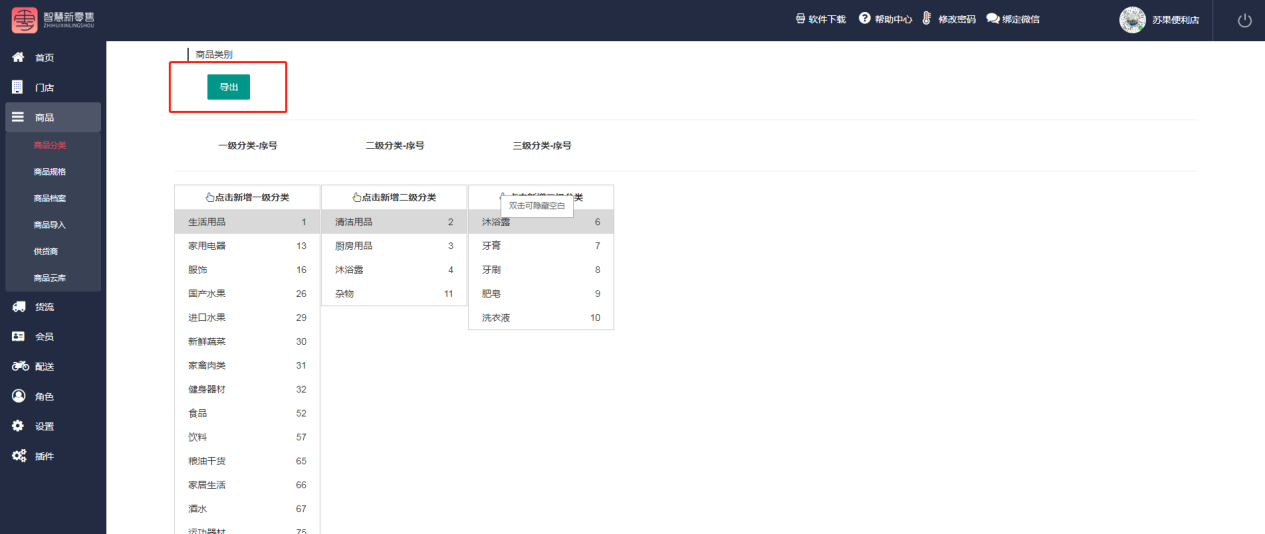Select the 商品分类 submenu item
Image resolution: width=1265 pixels, height=534 pixels.
(x=49, y=145)
